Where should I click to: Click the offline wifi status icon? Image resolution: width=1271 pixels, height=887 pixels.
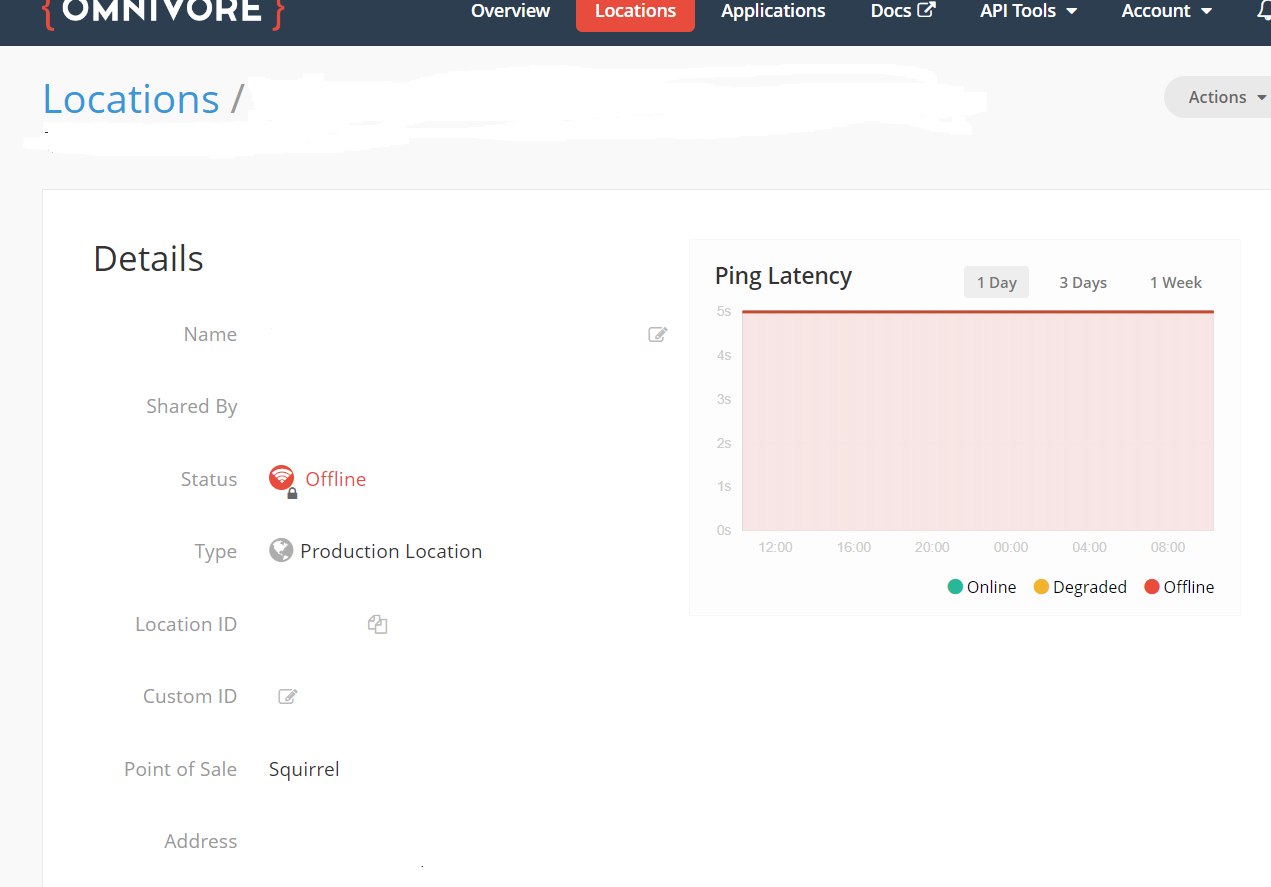pyautogui.click(x=282, y=479)
